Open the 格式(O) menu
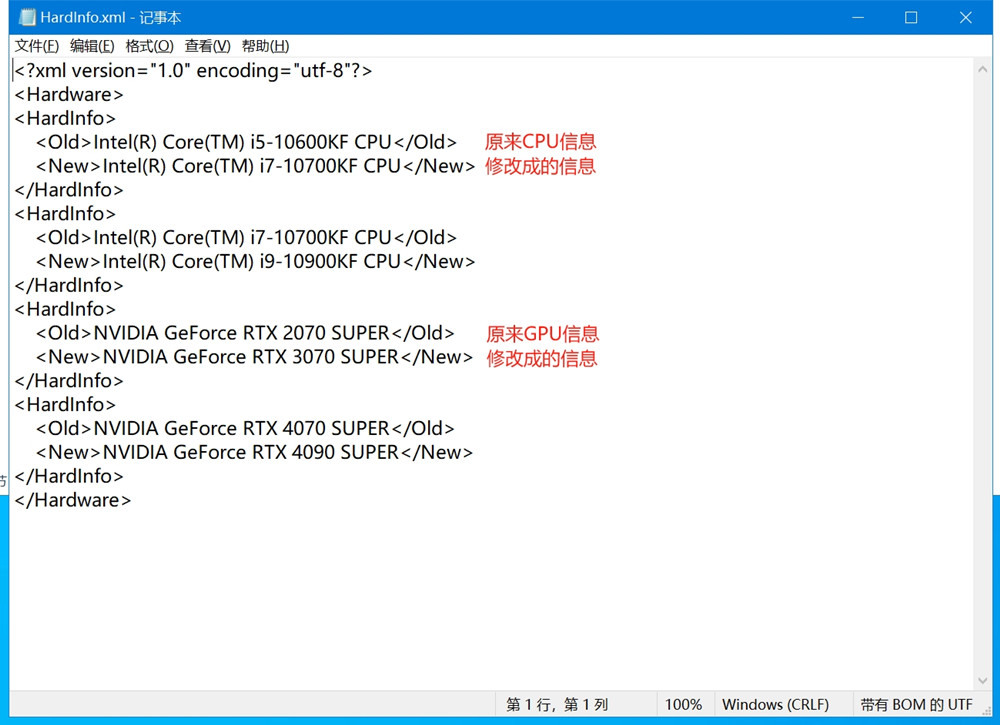This screenshot has height=725, width=1000. click(x=149, y=46)
